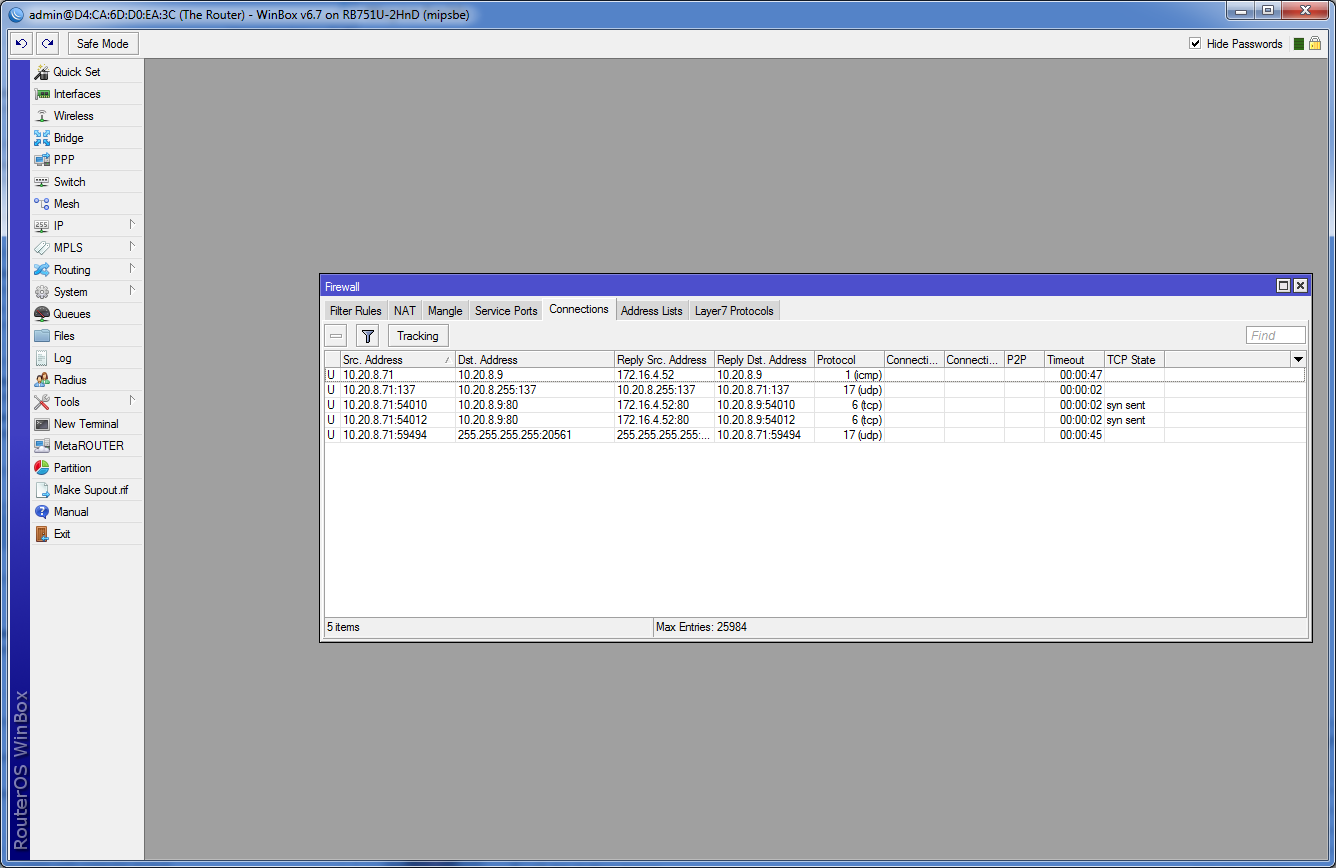Image resolution: width=1336 pixels, height=868 pixels.
Task: Open the column selector dropdown arrow
Action: pyautogui.click(x=1298, y=359)
